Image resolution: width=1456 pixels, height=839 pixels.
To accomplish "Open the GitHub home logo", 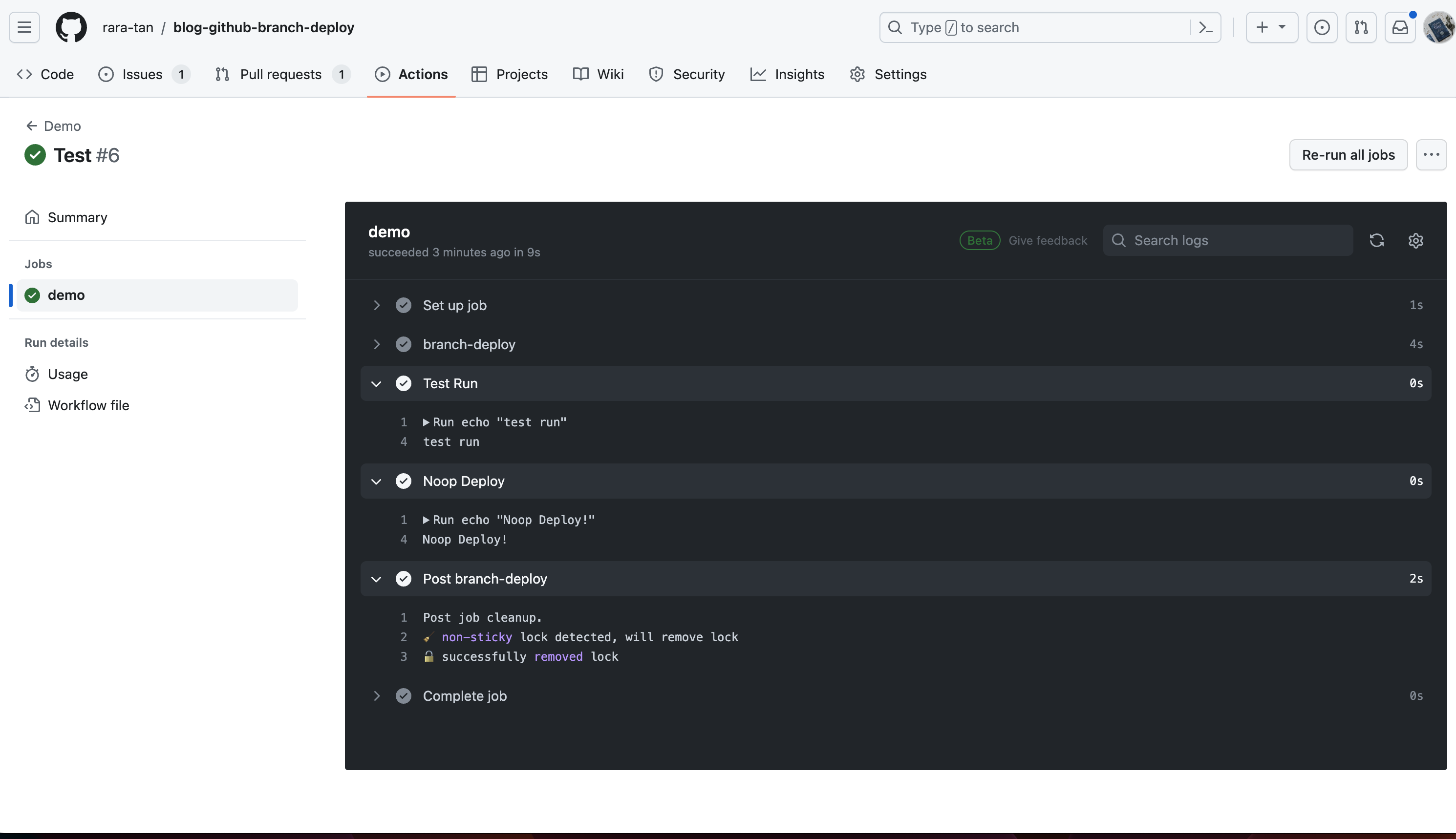I will 71,27.
